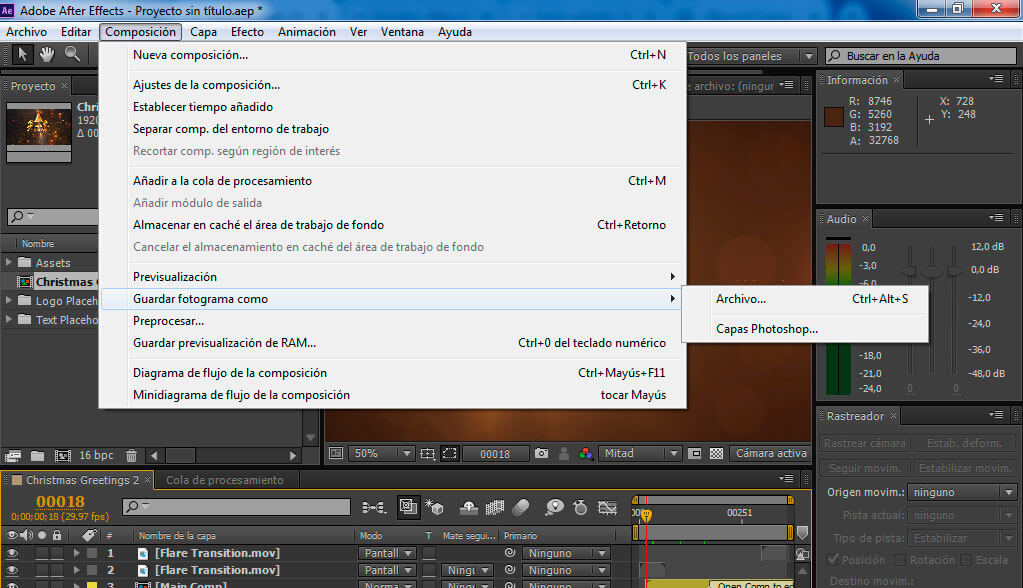Click the Buscar en la Ayuda search field
The width and height of the screenshot is (1023, 588).
click(x=921, y=56)
